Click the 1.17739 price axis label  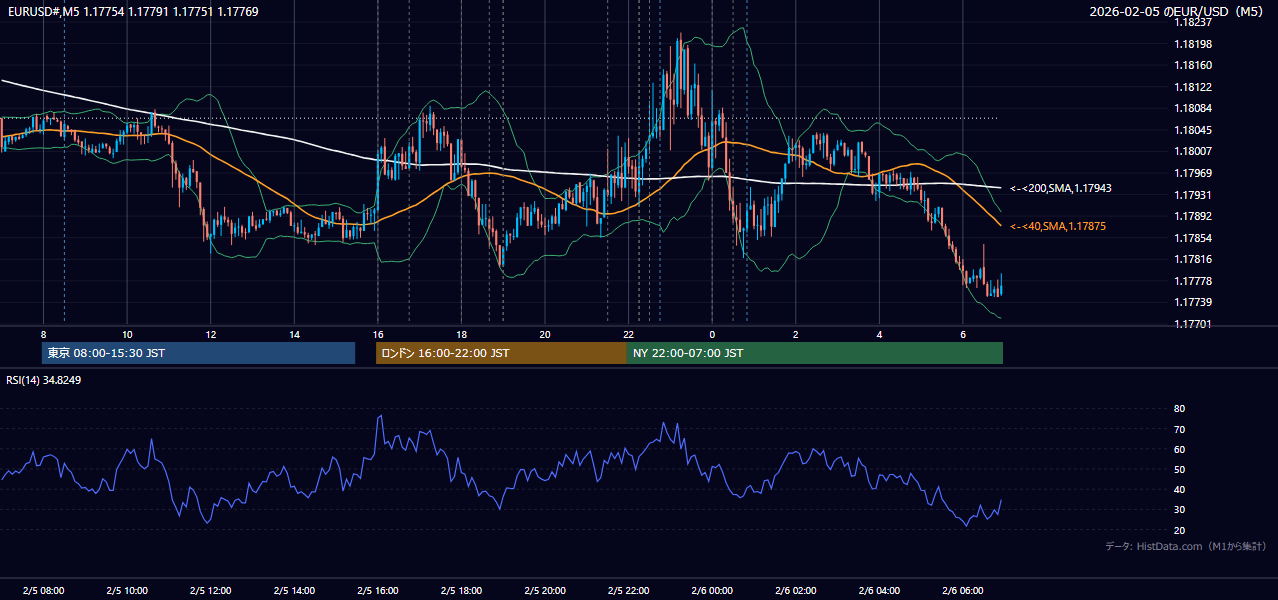point(1194,302)
